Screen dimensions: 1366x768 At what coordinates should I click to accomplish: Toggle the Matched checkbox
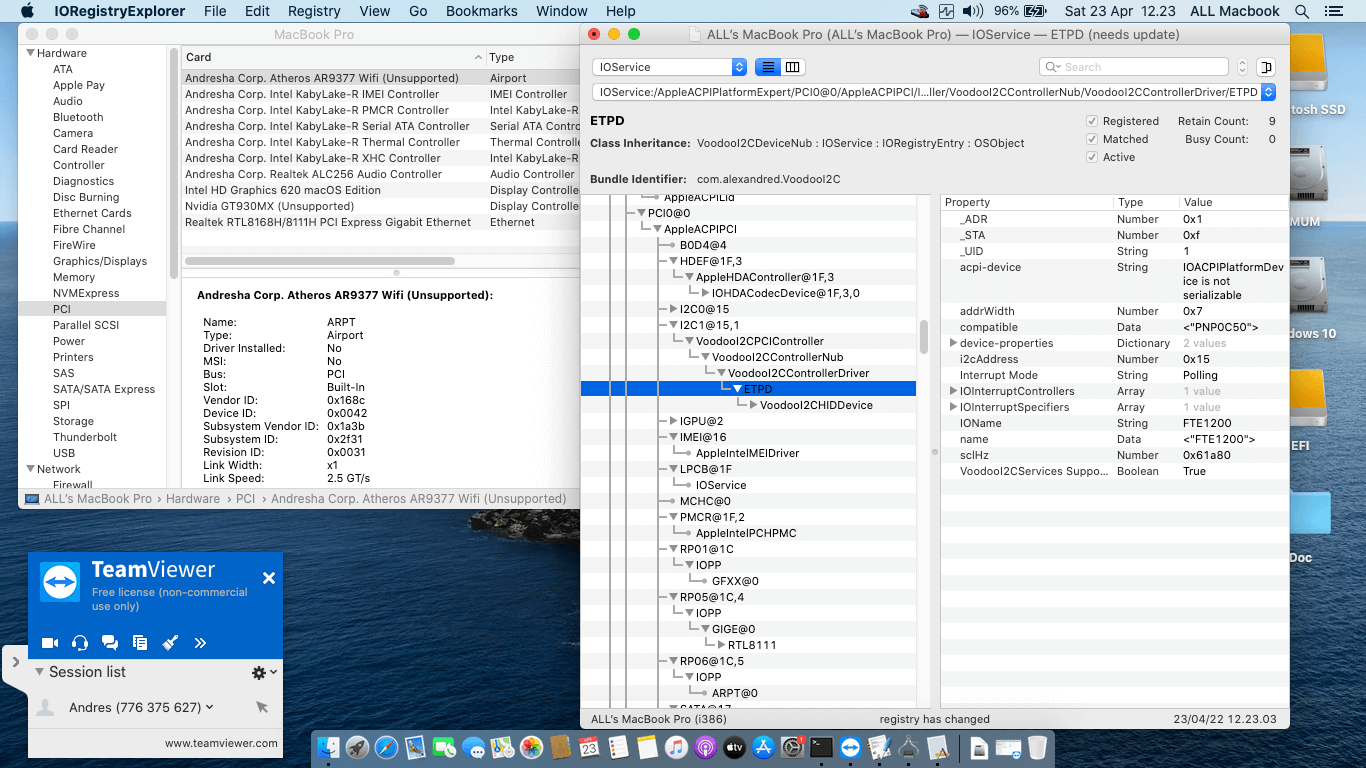[x=1092, y=139]
